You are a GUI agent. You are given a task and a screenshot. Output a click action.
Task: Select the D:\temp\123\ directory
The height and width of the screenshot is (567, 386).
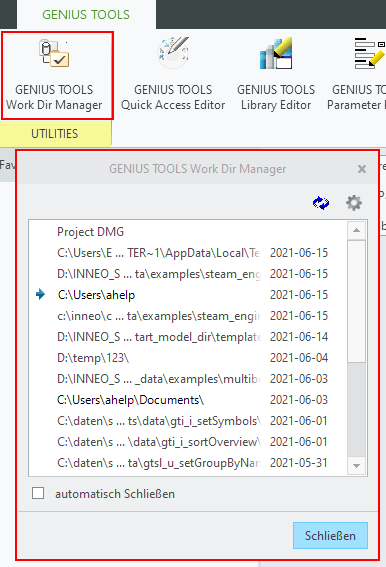tap(188, 358)
